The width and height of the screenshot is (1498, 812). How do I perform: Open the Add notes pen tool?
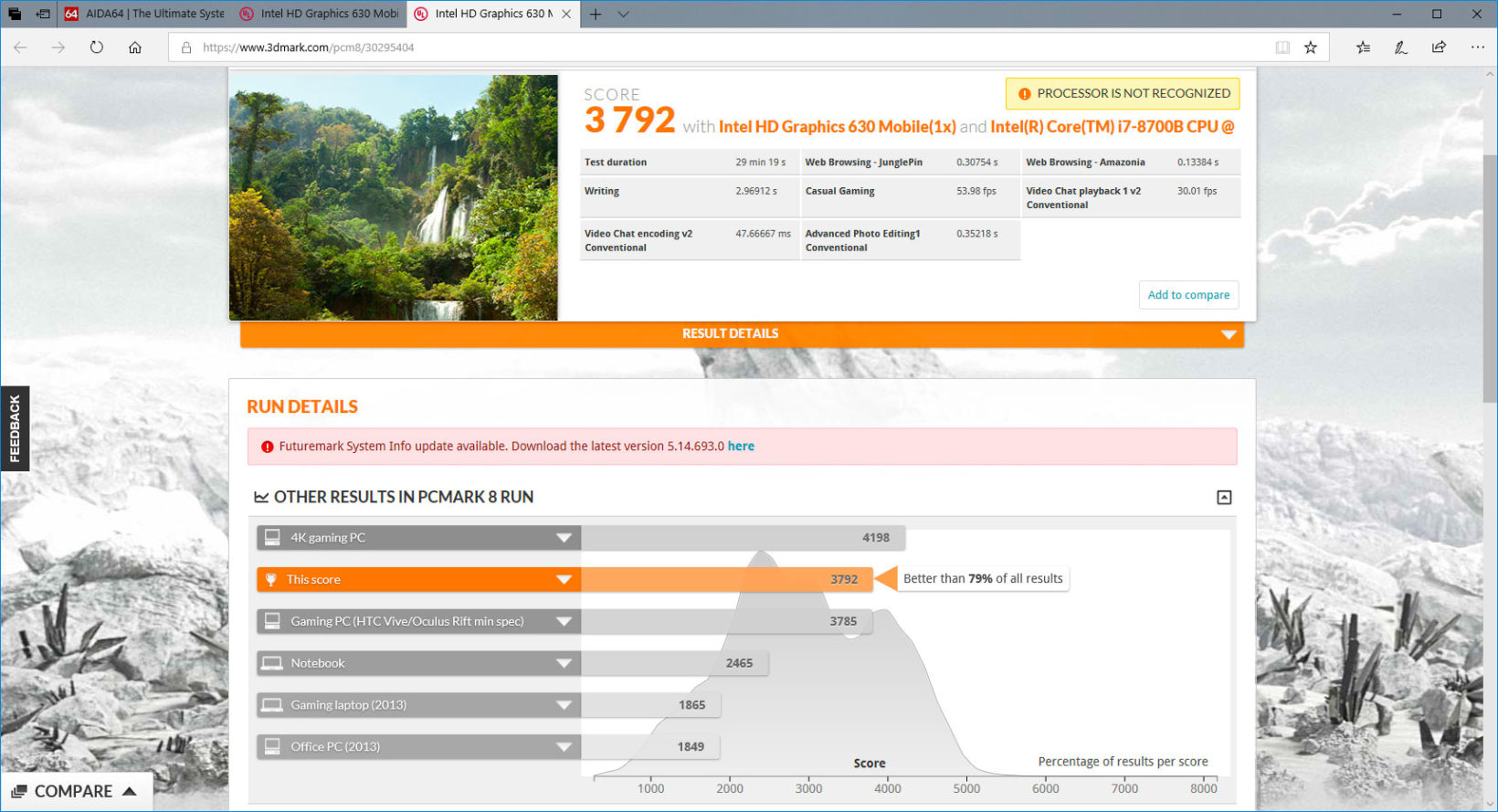(1401, 47)
